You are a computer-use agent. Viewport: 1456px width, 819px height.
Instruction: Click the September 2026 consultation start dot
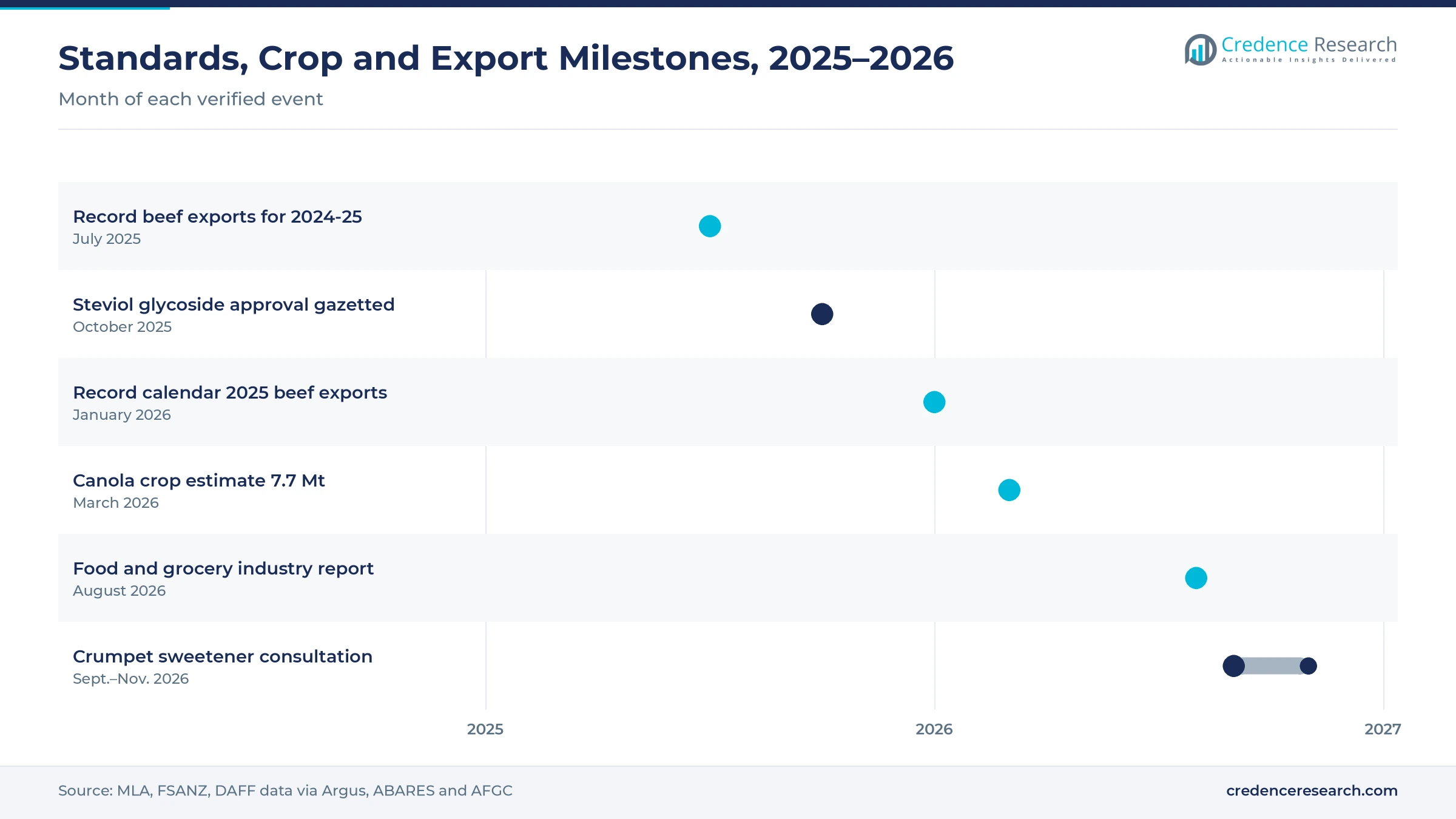(x=1233, y=666)
